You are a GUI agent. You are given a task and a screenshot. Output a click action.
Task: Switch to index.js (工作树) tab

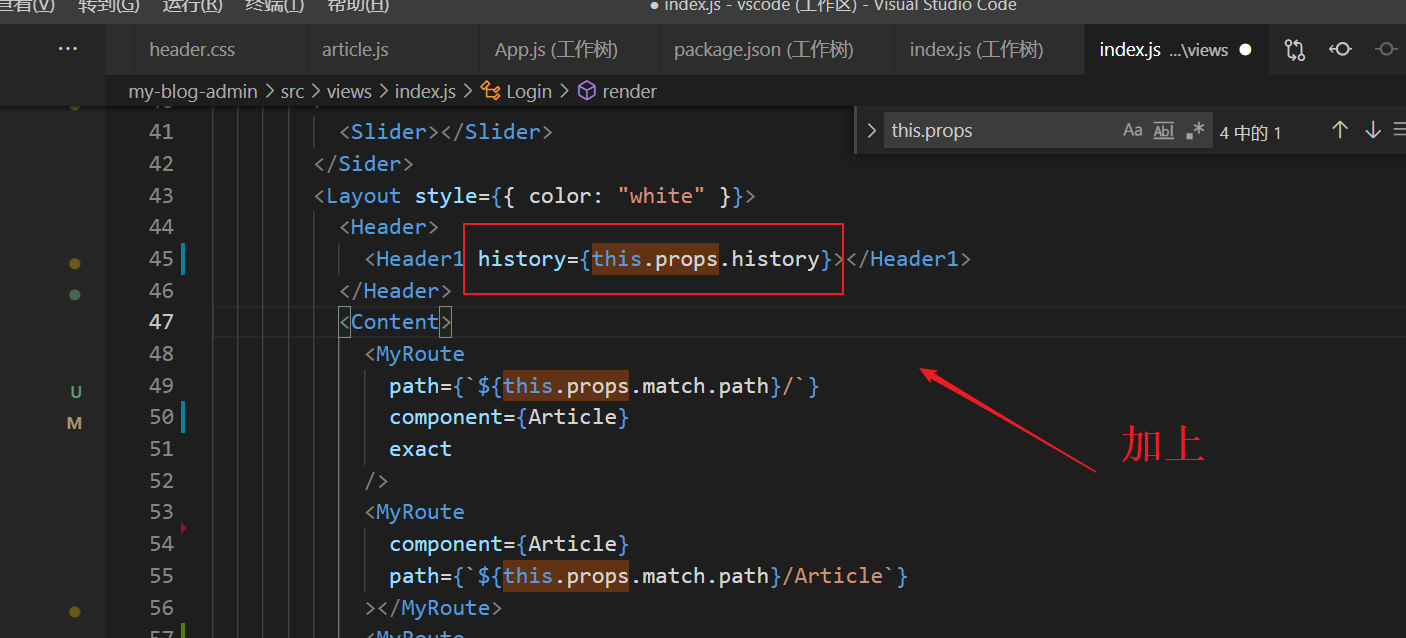[977, 49]
